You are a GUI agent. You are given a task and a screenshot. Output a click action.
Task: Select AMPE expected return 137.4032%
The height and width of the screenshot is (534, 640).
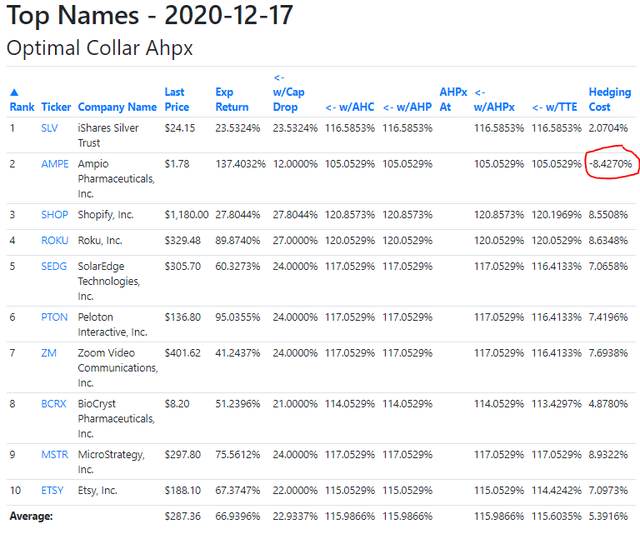pos(240,164)
